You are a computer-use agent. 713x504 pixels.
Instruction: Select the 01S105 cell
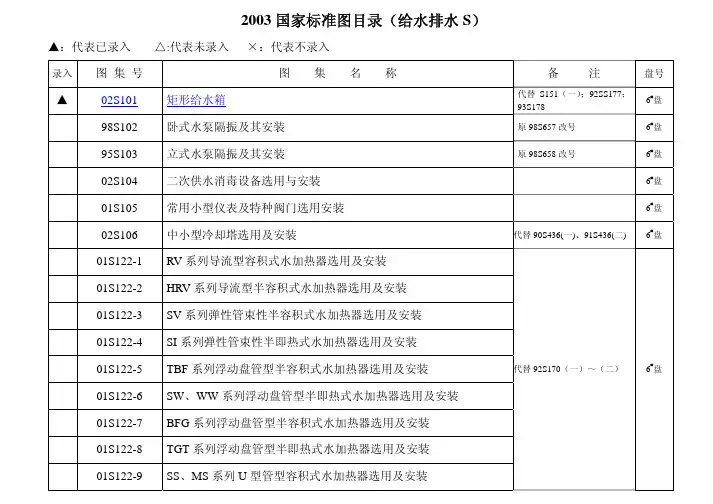click(x=119, y=208)
